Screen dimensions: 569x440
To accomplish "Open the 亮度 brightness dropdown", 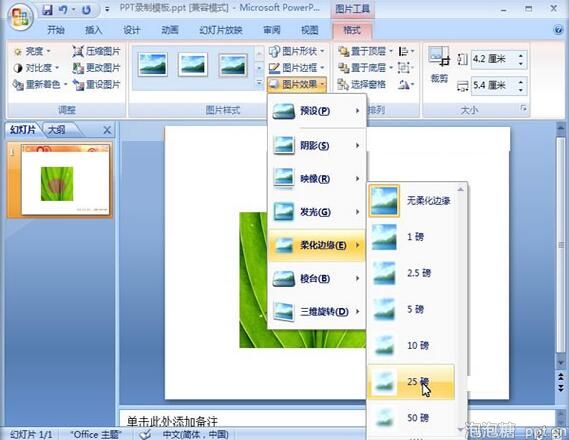I will (33, 51).
